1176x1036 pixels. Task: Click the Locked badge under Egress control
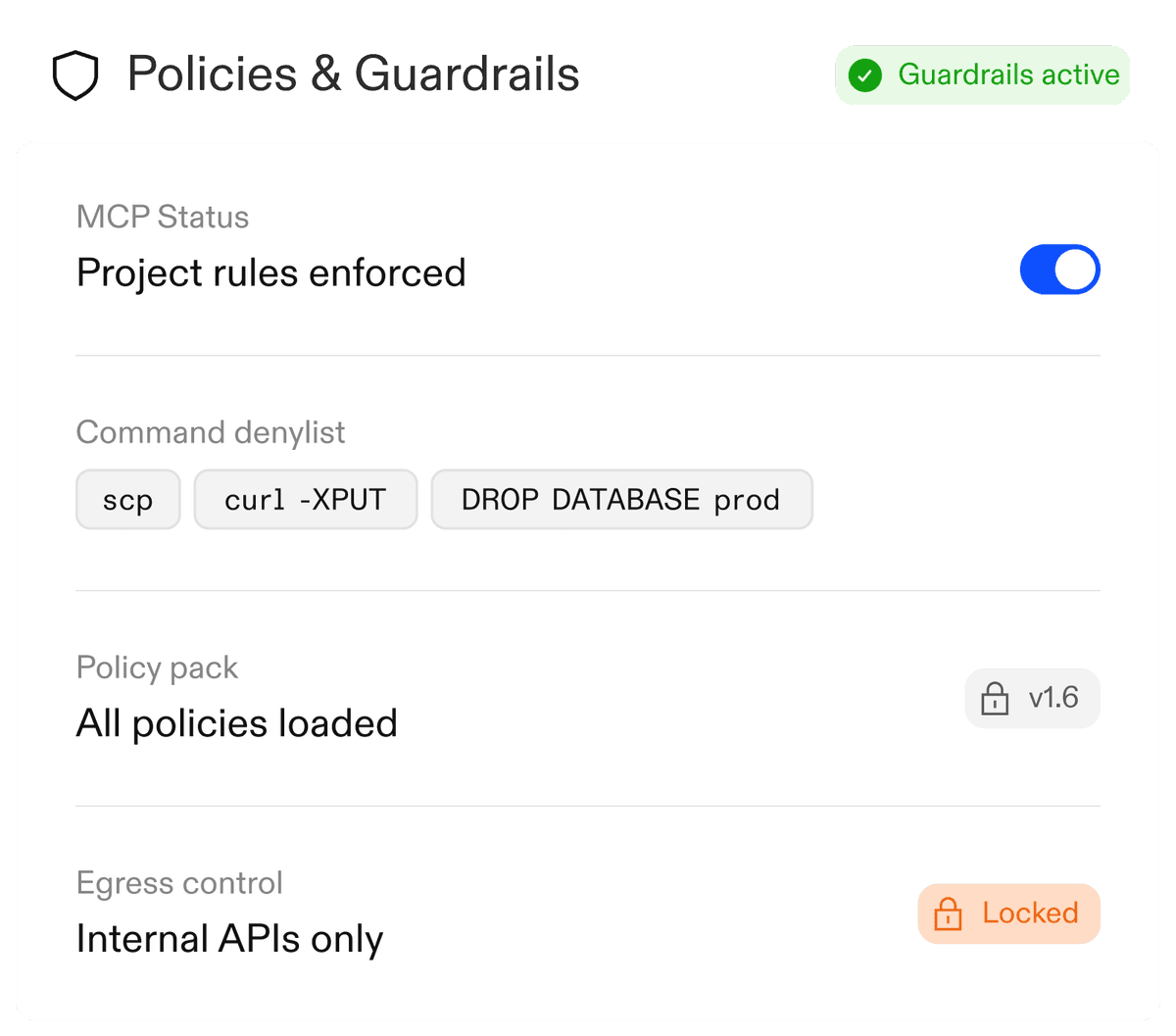[1007, 913]
